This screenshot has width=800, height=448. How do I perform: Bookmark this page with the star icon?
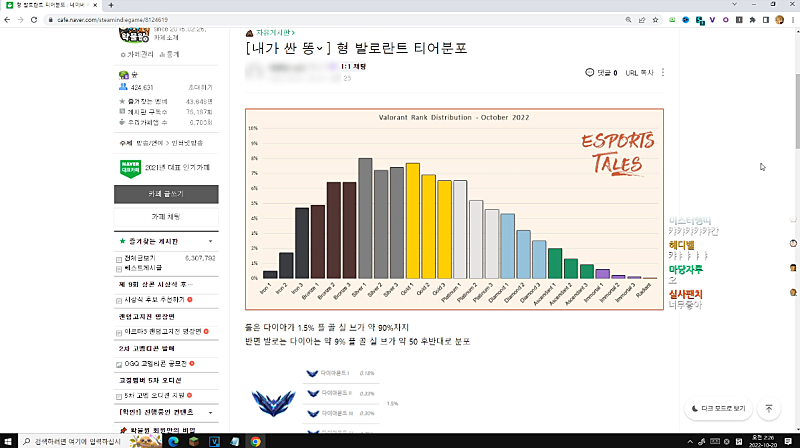tap(656, 20)
